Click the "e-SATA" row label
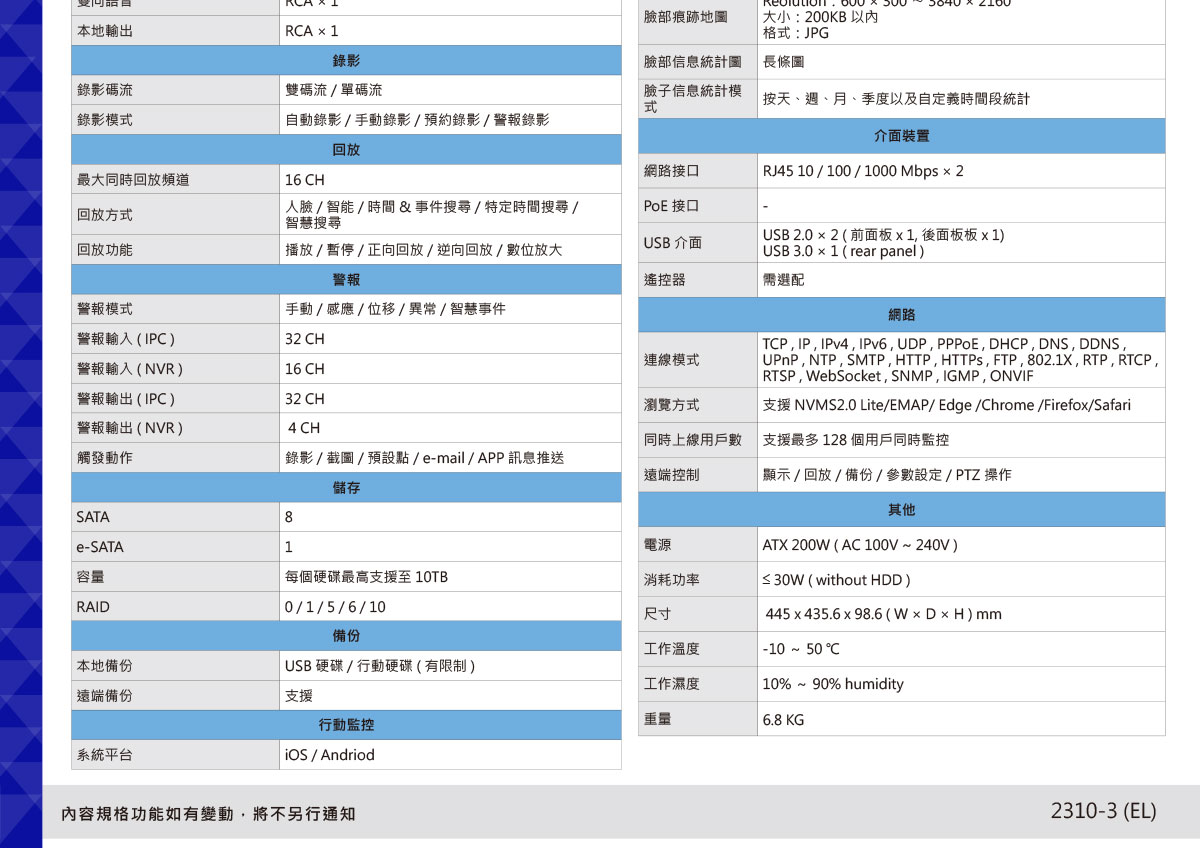Viewport: 1200px width, 848px height. point(100,547)
